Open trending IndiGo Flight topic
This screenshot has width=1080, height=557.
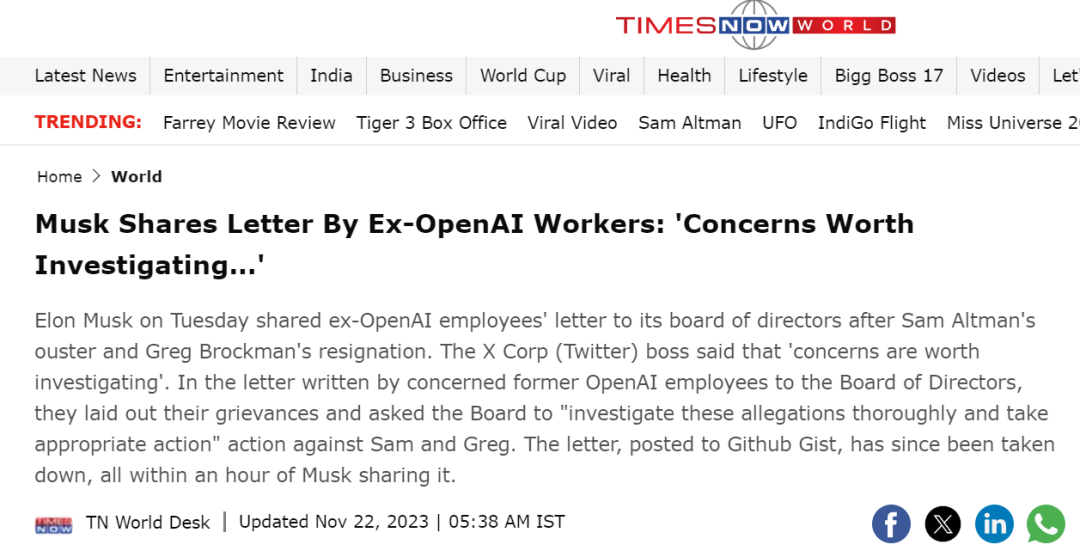tap(872, 123)
